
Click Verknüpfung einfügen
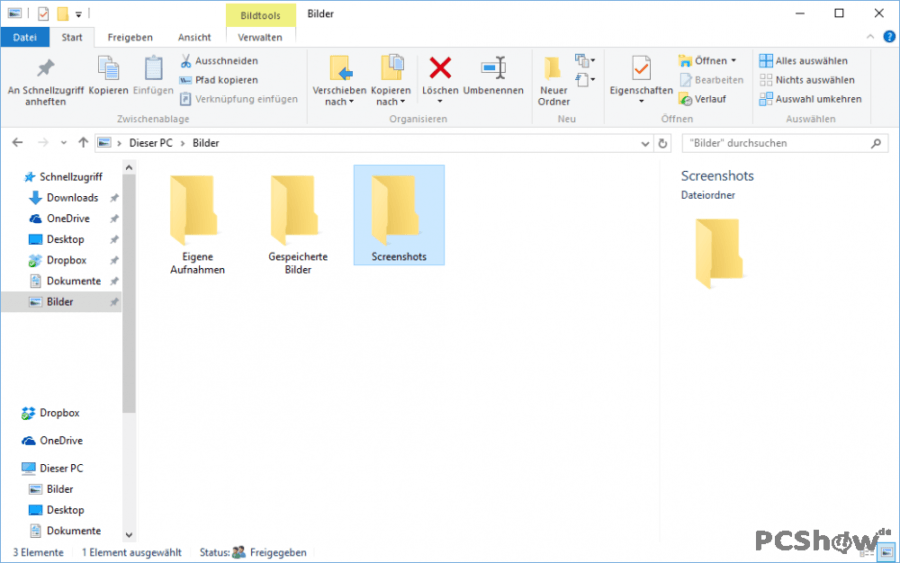(x=239, y=99)
